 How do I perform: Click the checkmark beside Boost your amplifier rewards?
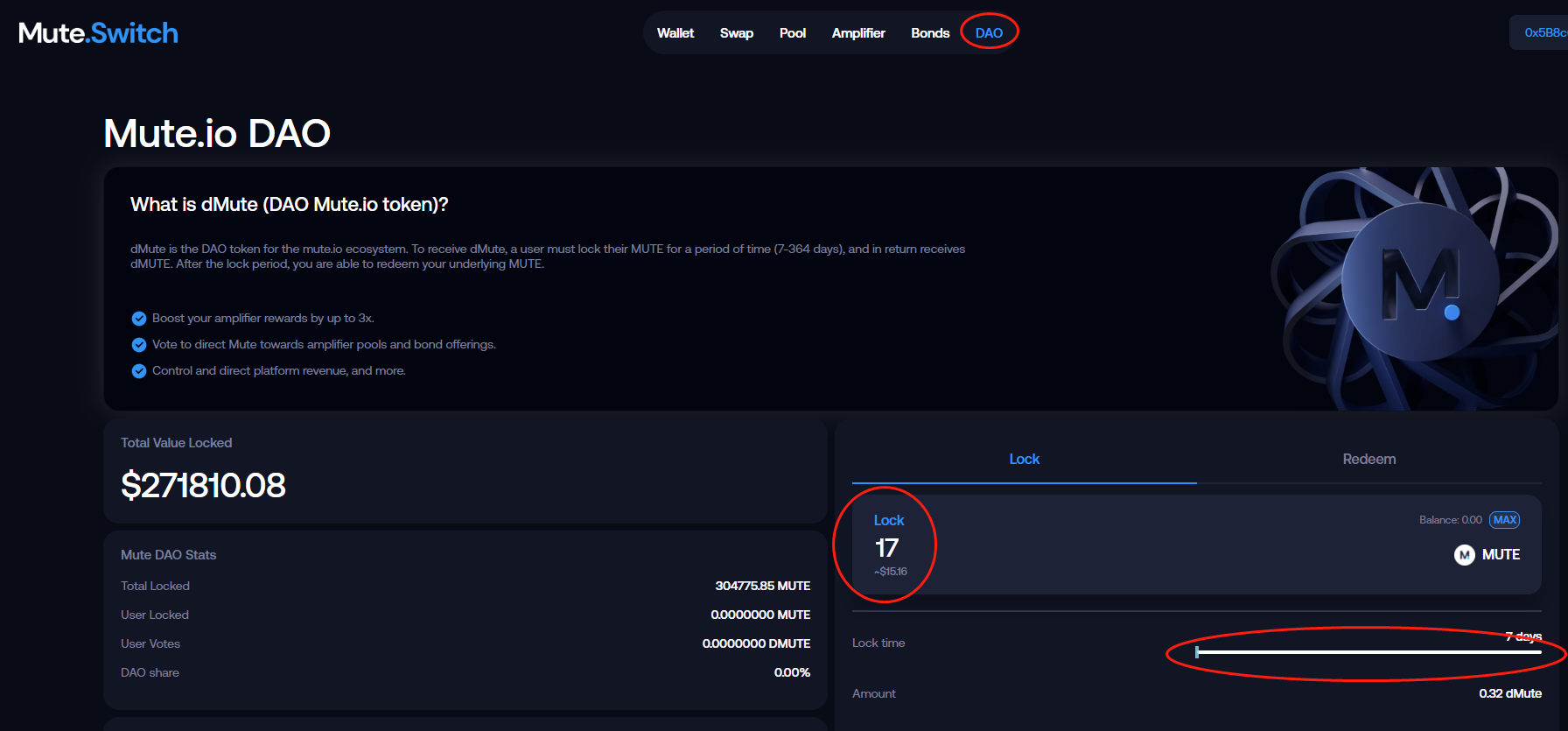click(x=138, y=319)
